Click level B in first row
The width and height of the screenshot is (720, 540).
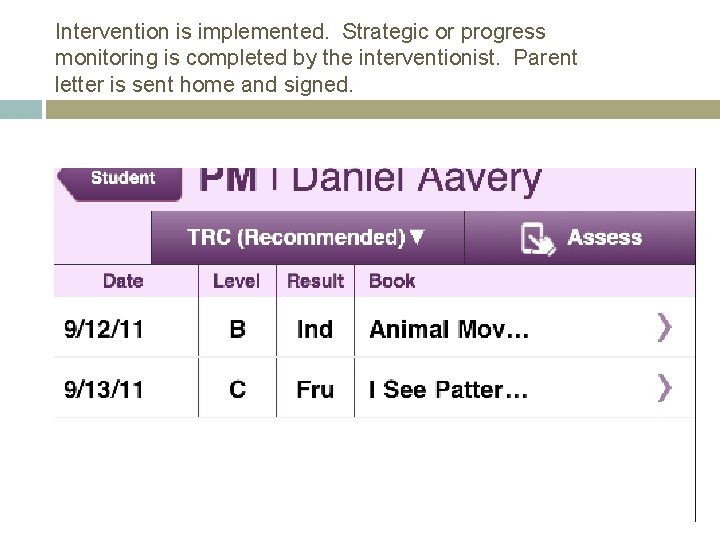click(237, 329)
